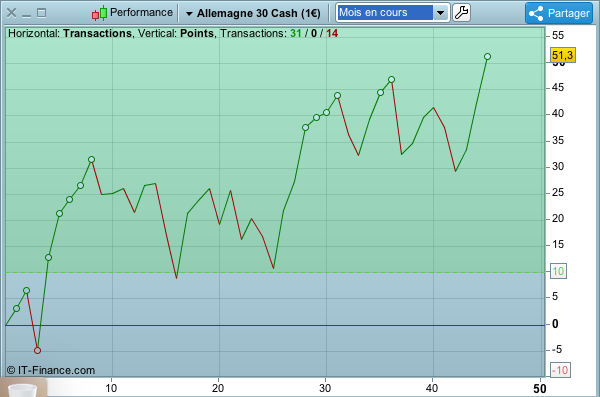
Task: Click the Transactions horizontal axis label
Action: tap(97, 34)
